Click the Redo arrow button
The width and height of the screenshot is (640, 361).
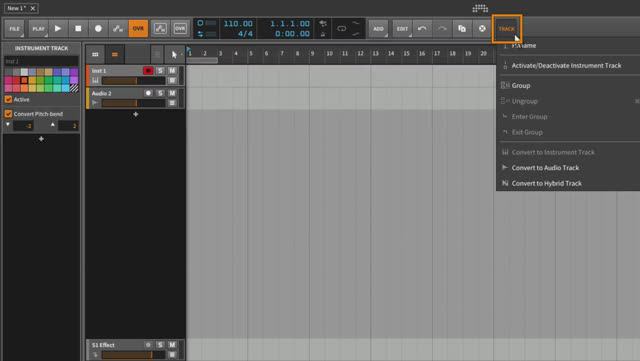point(442,29)
